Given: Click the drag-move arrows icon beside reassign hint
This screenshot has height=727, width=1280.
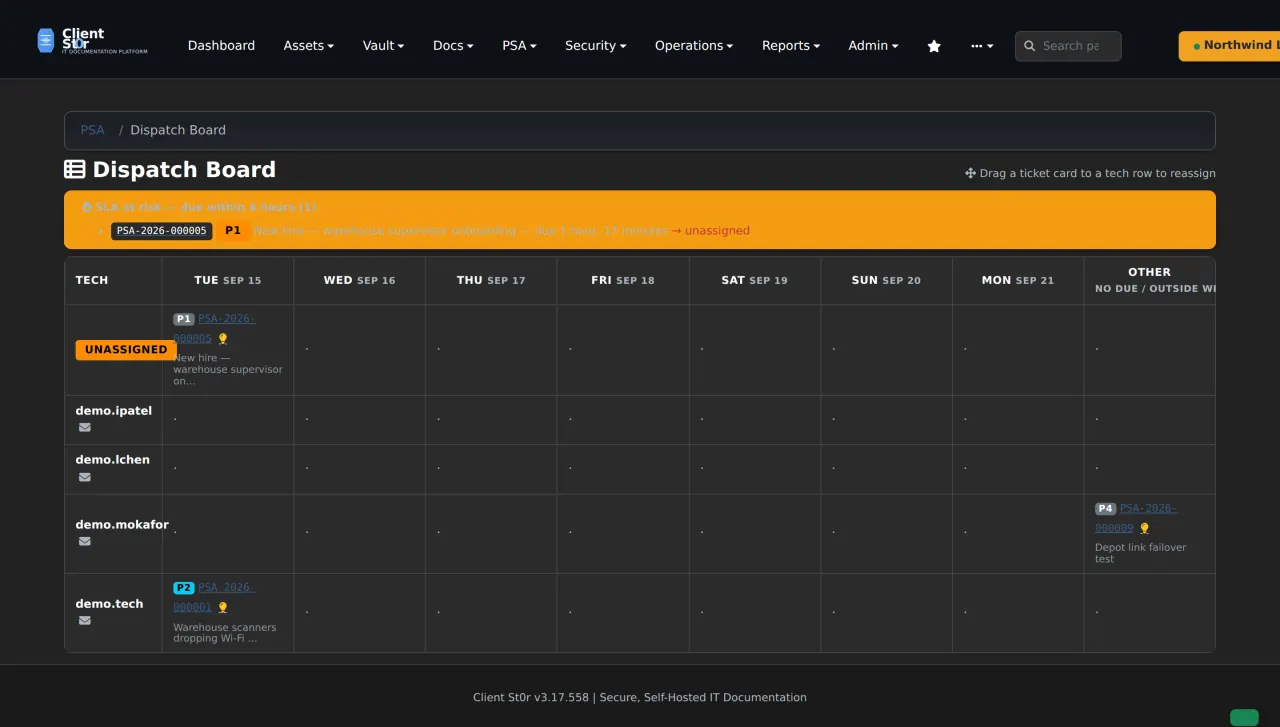Looking at the screenshot, I should click(970, 173).
